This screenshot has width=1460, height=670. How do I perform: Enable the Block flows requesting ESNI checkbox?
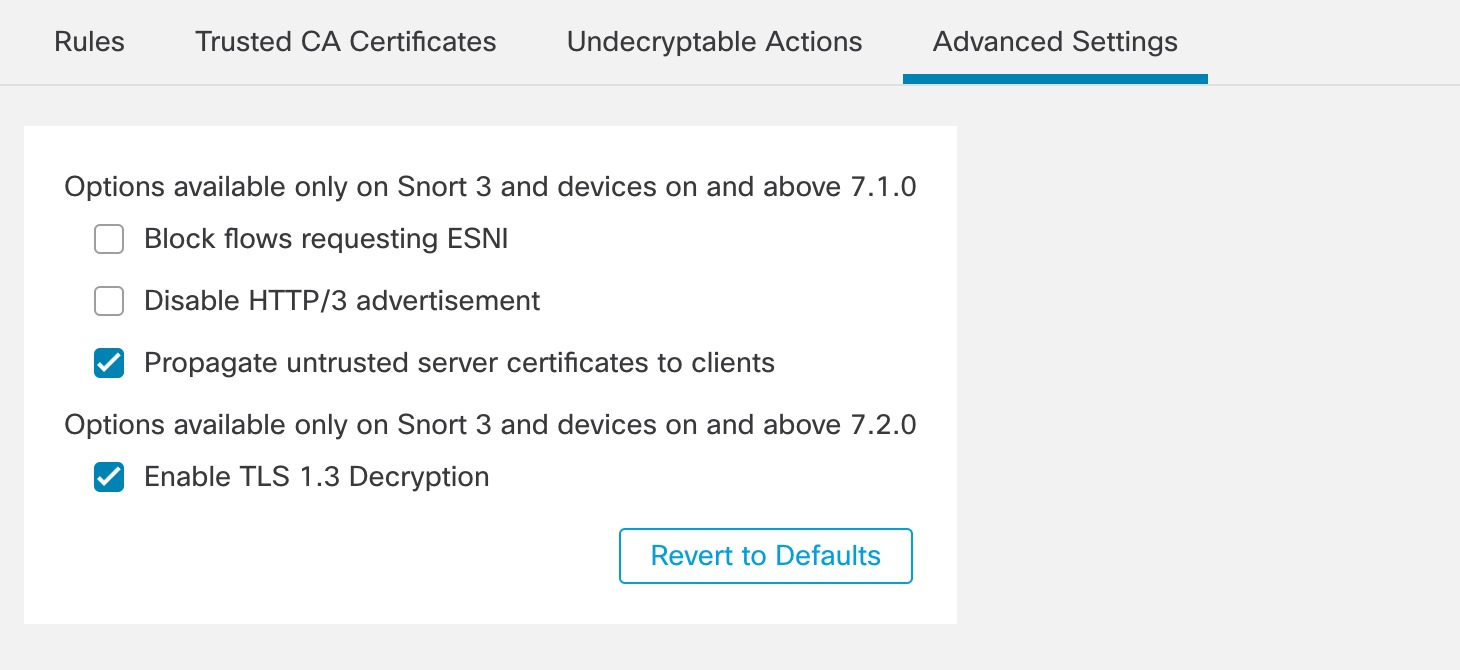pos(109,239)
